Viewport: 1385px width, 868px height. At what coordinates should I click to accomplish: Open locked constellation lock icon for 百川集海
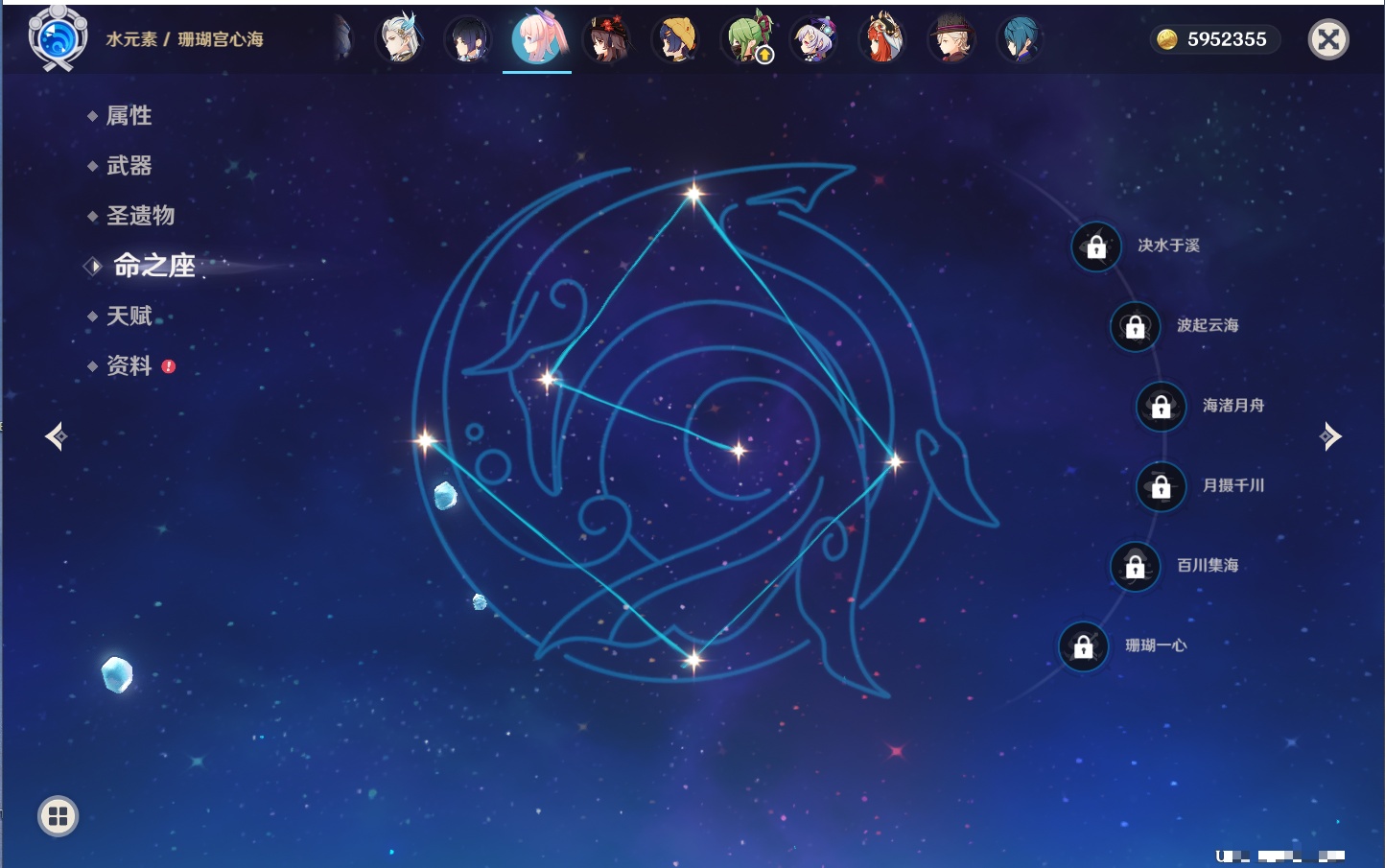(1135, 566)
